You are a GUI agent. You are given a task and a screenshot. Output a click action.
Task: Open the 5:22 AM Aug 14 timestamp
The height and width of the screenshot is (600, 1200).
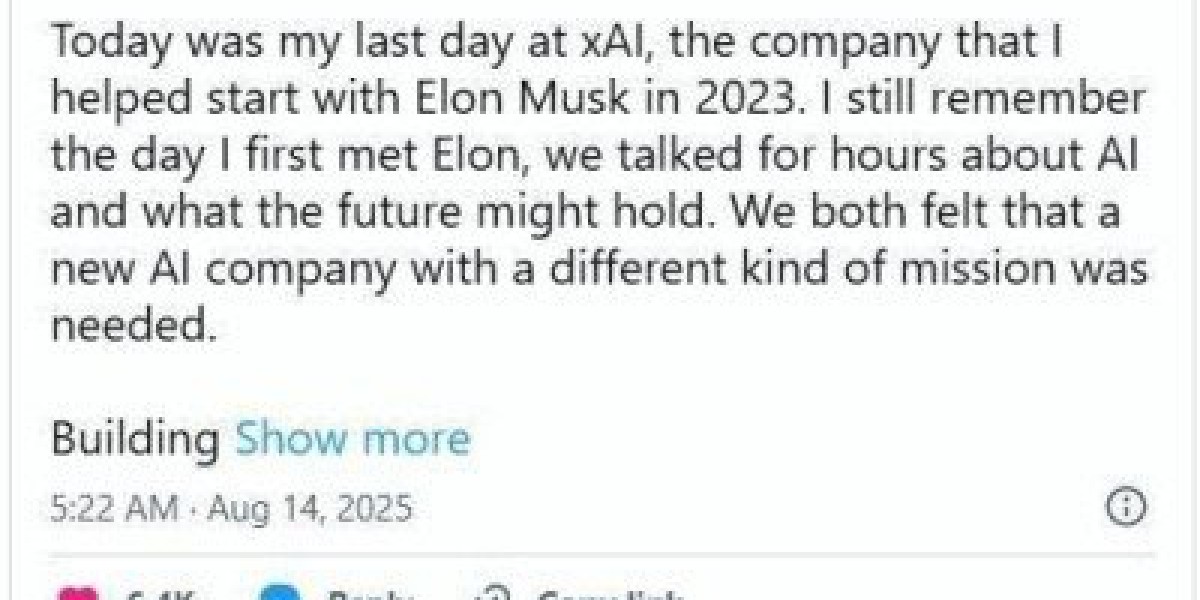(231, 508)
